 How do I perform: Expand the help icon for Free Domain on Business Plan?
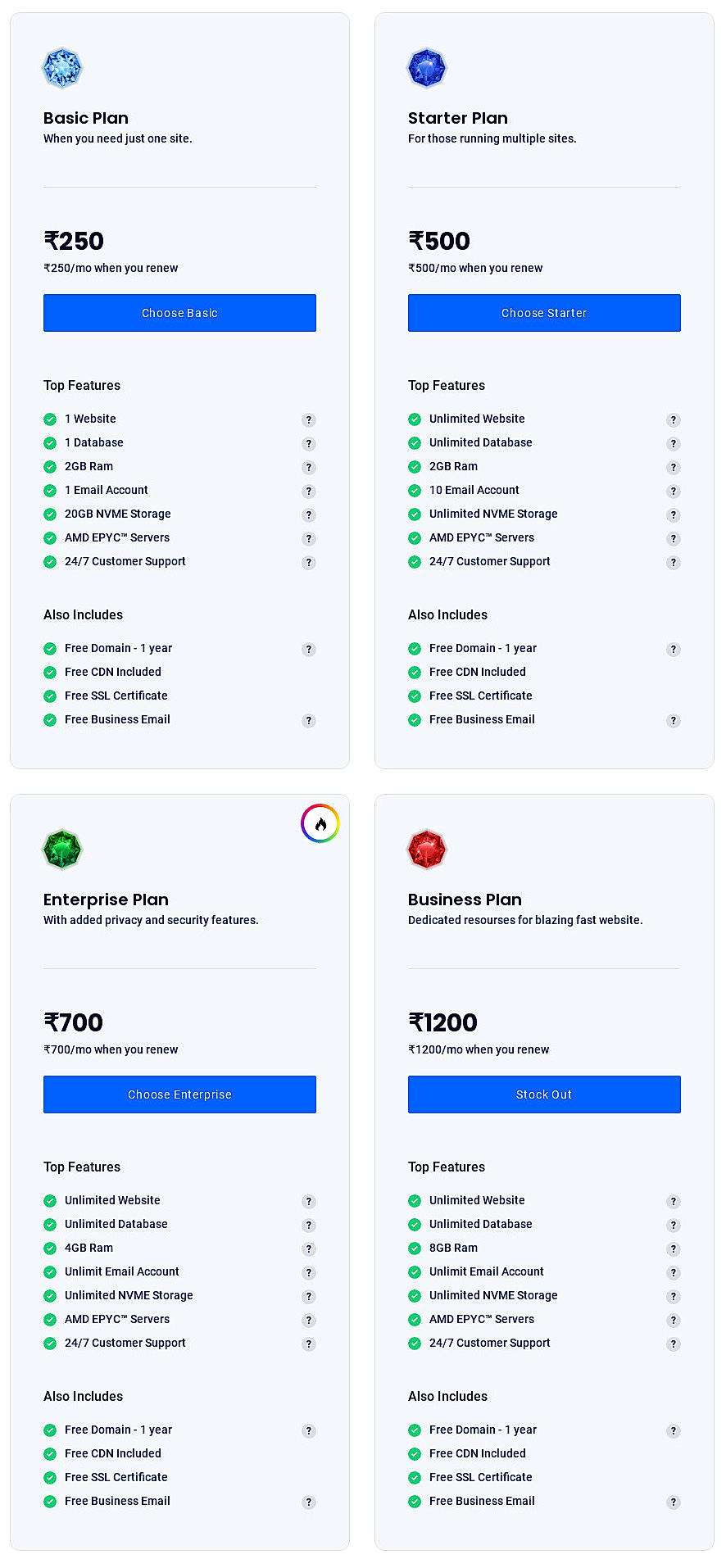[674, 1430]
